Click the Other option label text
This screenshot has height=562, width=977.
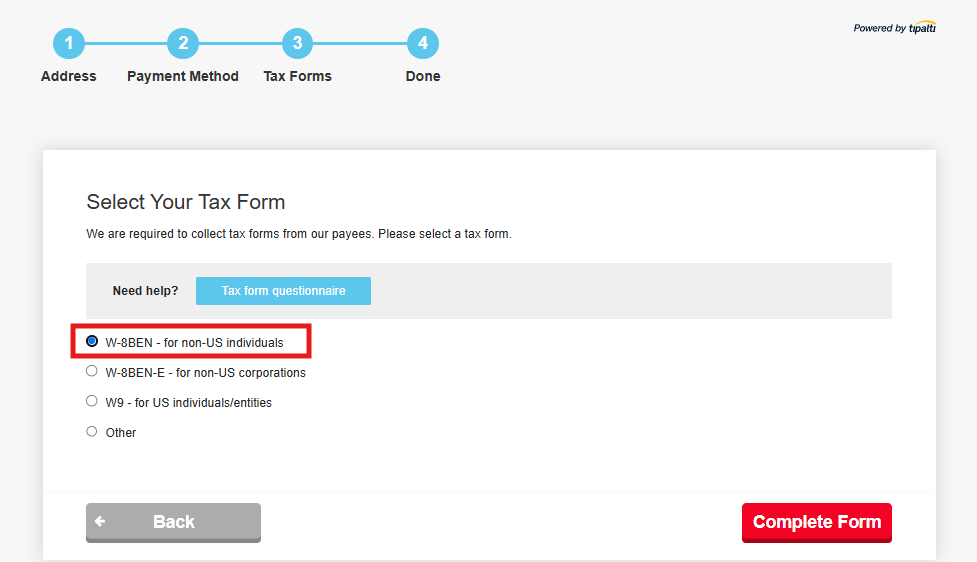(121, 432)
